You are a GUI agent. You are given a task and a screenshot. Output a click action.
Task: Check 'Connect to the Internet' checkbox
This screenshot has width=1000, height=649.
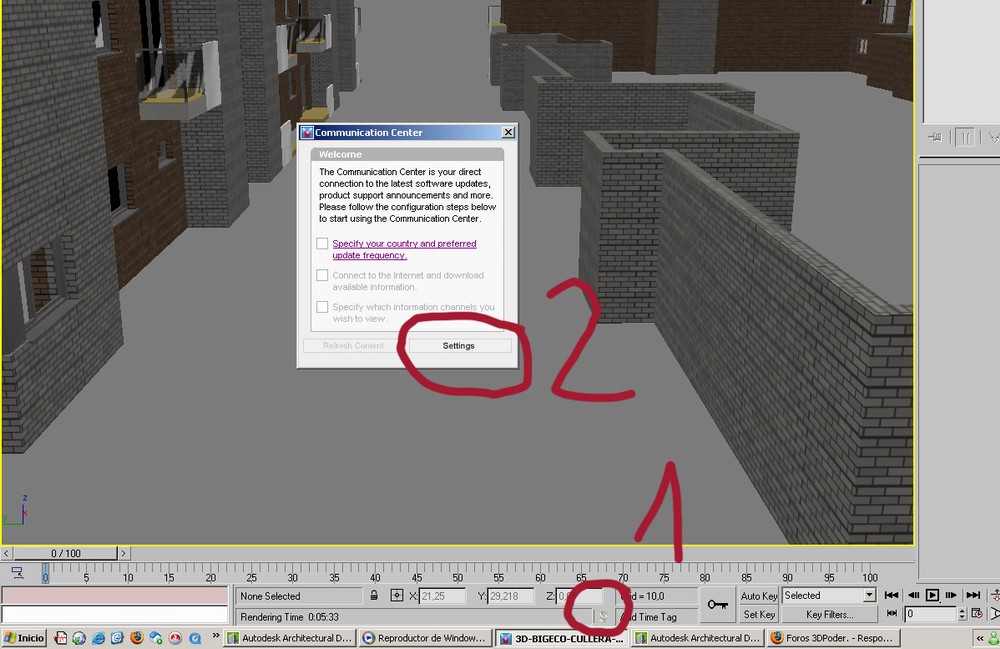(322, 275)
